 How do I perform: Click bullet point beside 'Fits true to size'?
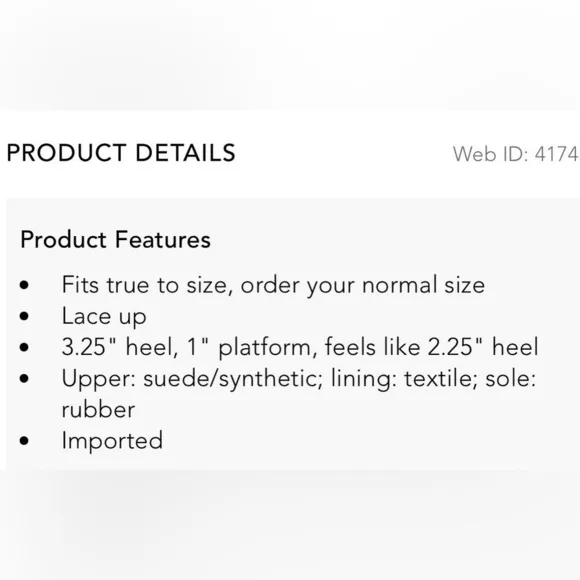[24, 285]
